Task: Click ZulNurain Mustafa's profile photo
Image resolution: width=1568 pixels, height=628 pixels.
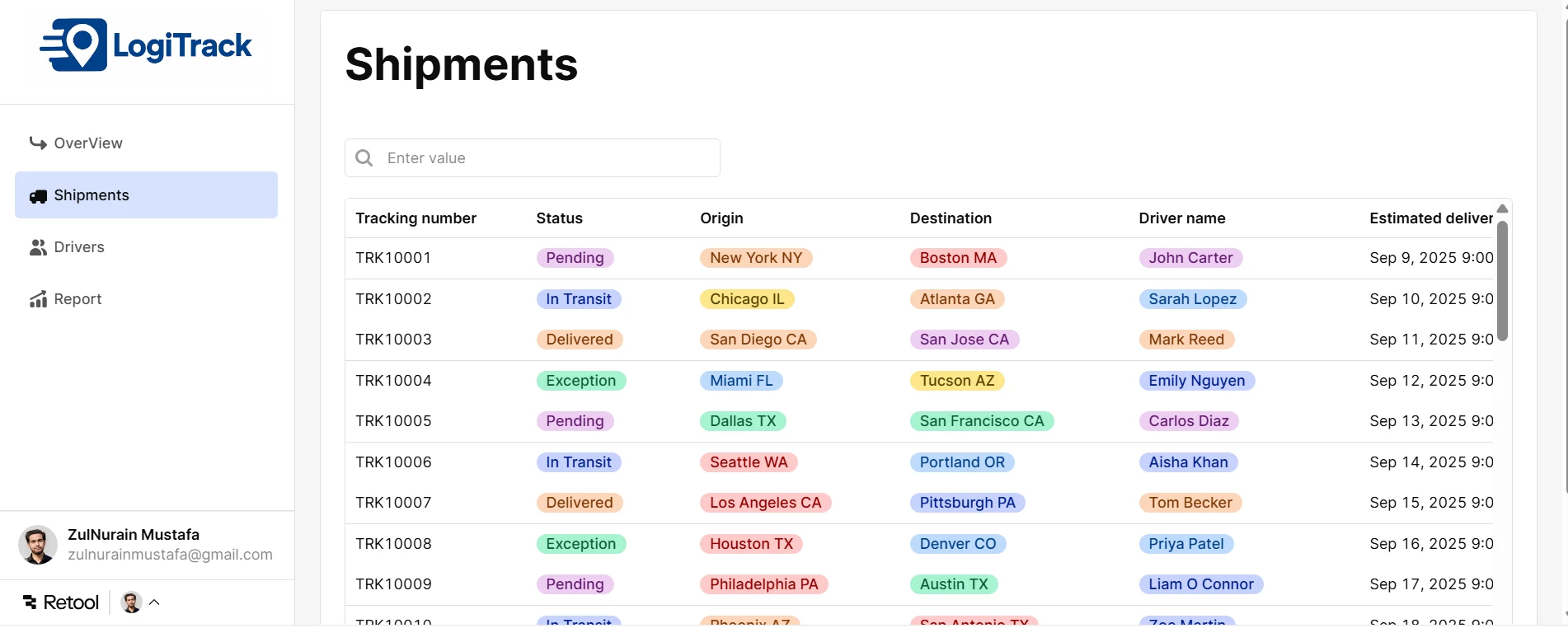Action: pyautogui.click(x=38, y=545)
